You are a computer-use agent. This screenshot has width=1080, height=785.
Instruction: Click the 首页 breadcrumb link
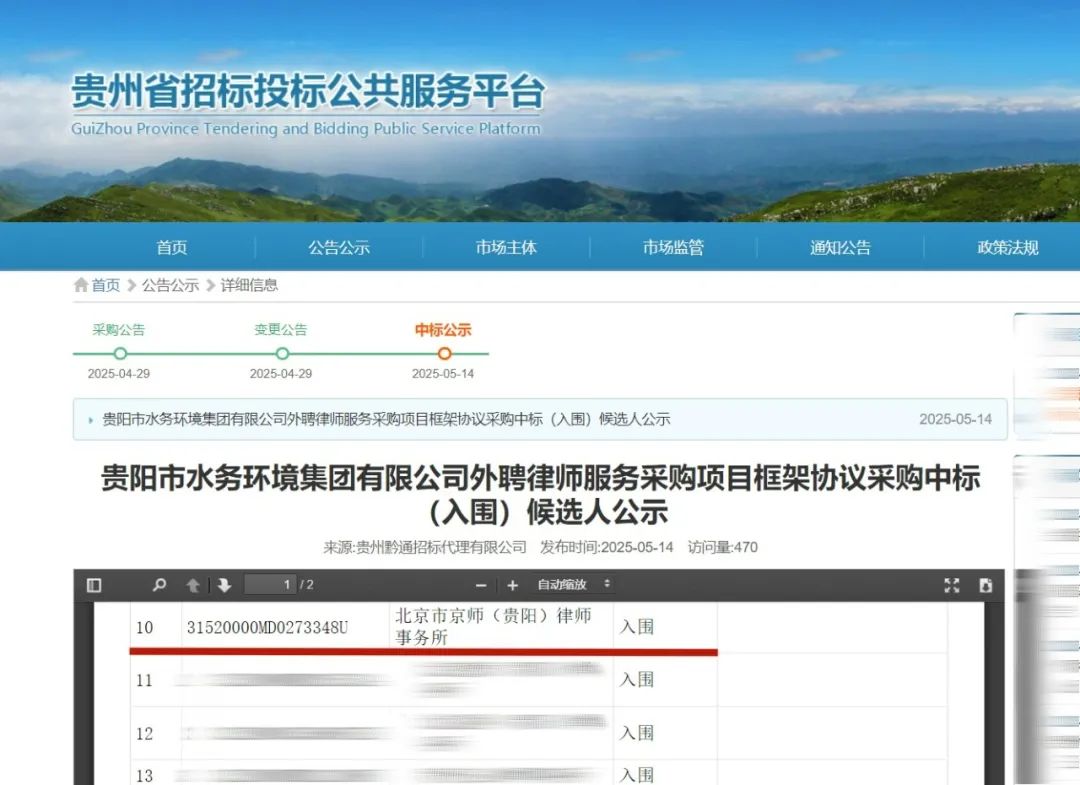[106, 285]
